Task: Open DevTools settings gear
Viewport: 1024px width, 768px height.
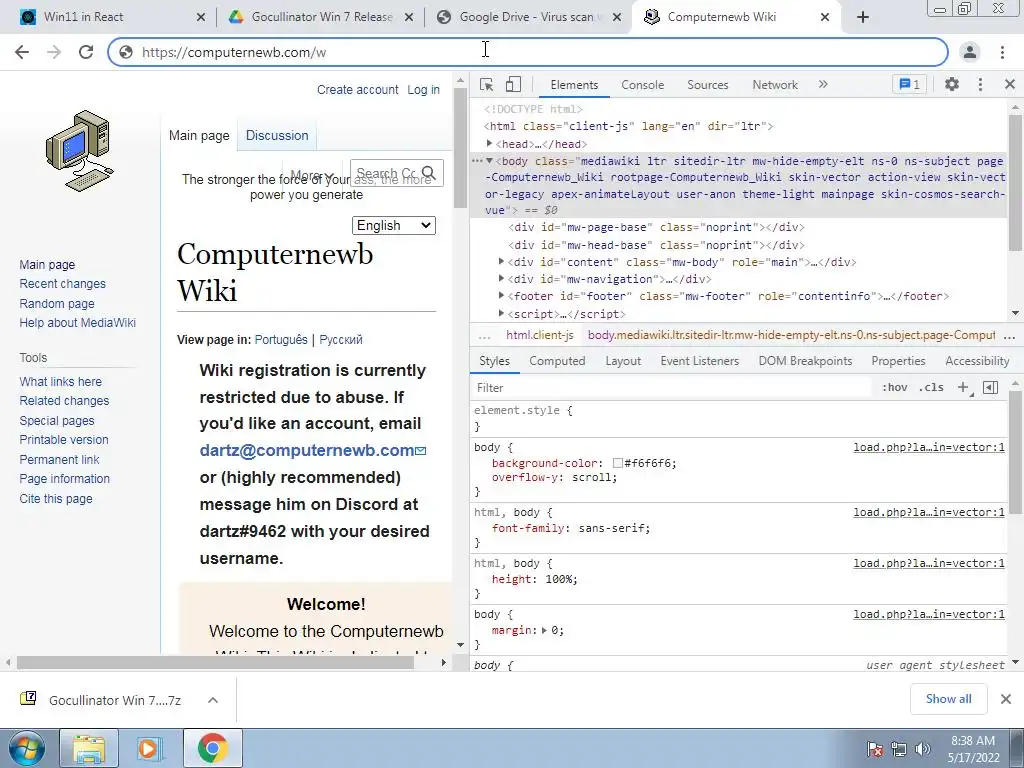Action: 952,84
